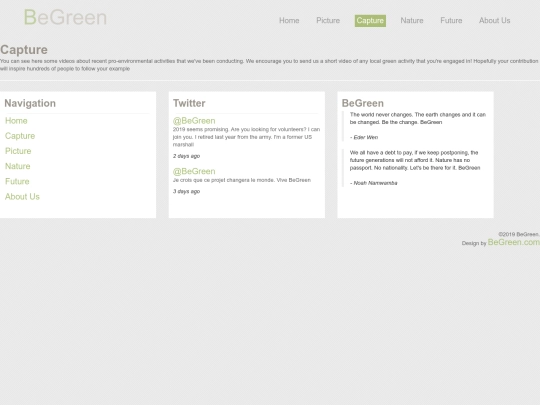The width and height of the screenshot is (540, 405).
Task: Click the '©2019 BeGreen.' copyright text
Action: [519, 235]
